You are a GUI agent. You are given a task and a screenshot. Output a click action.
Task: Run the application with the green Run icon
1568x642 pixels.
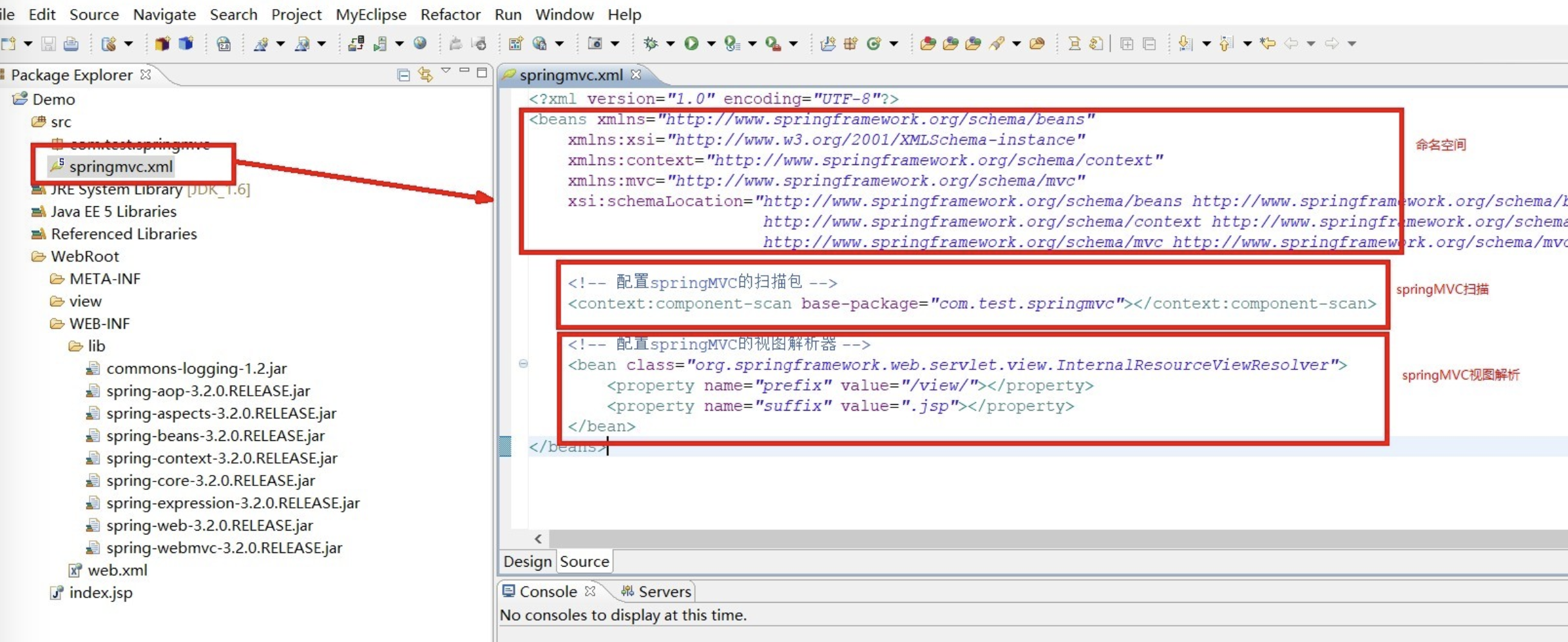coord(692,43)
